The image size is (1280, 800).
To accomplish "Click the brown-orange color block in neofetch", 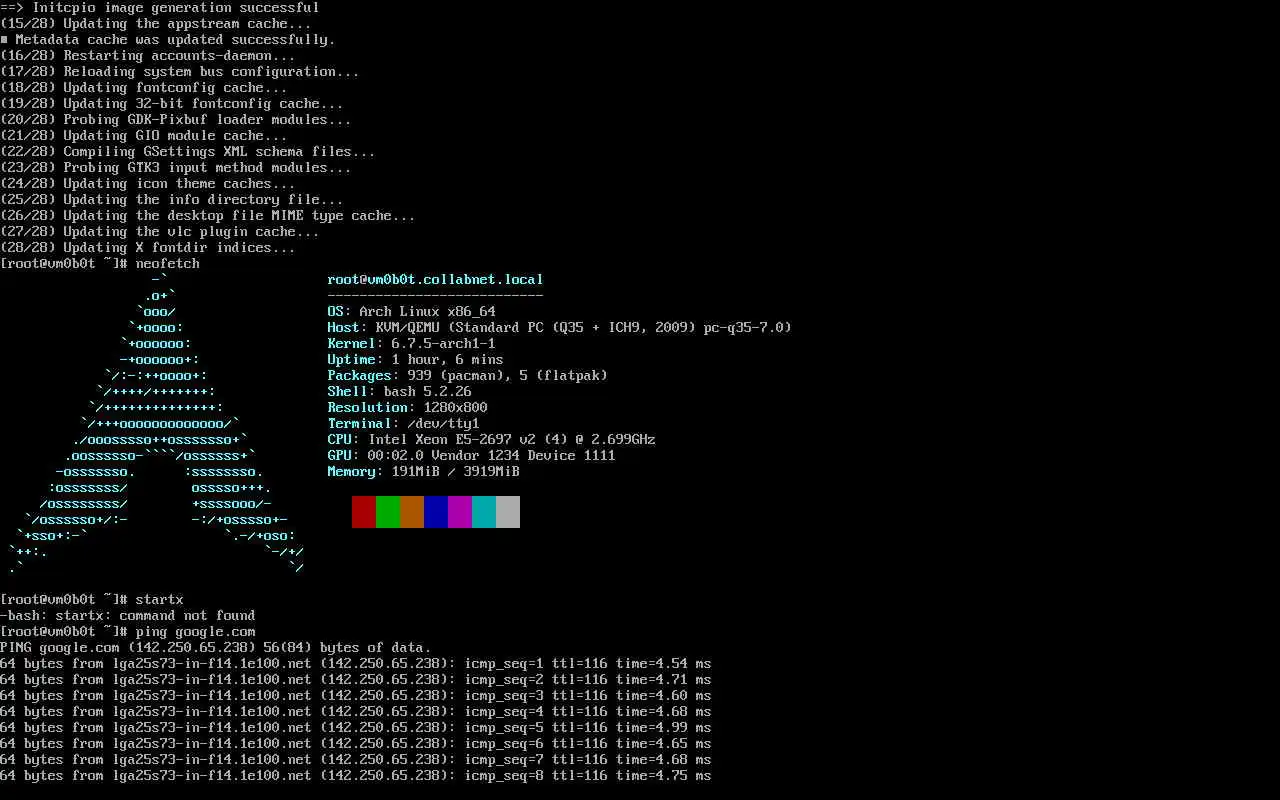I will coord(412,512).
